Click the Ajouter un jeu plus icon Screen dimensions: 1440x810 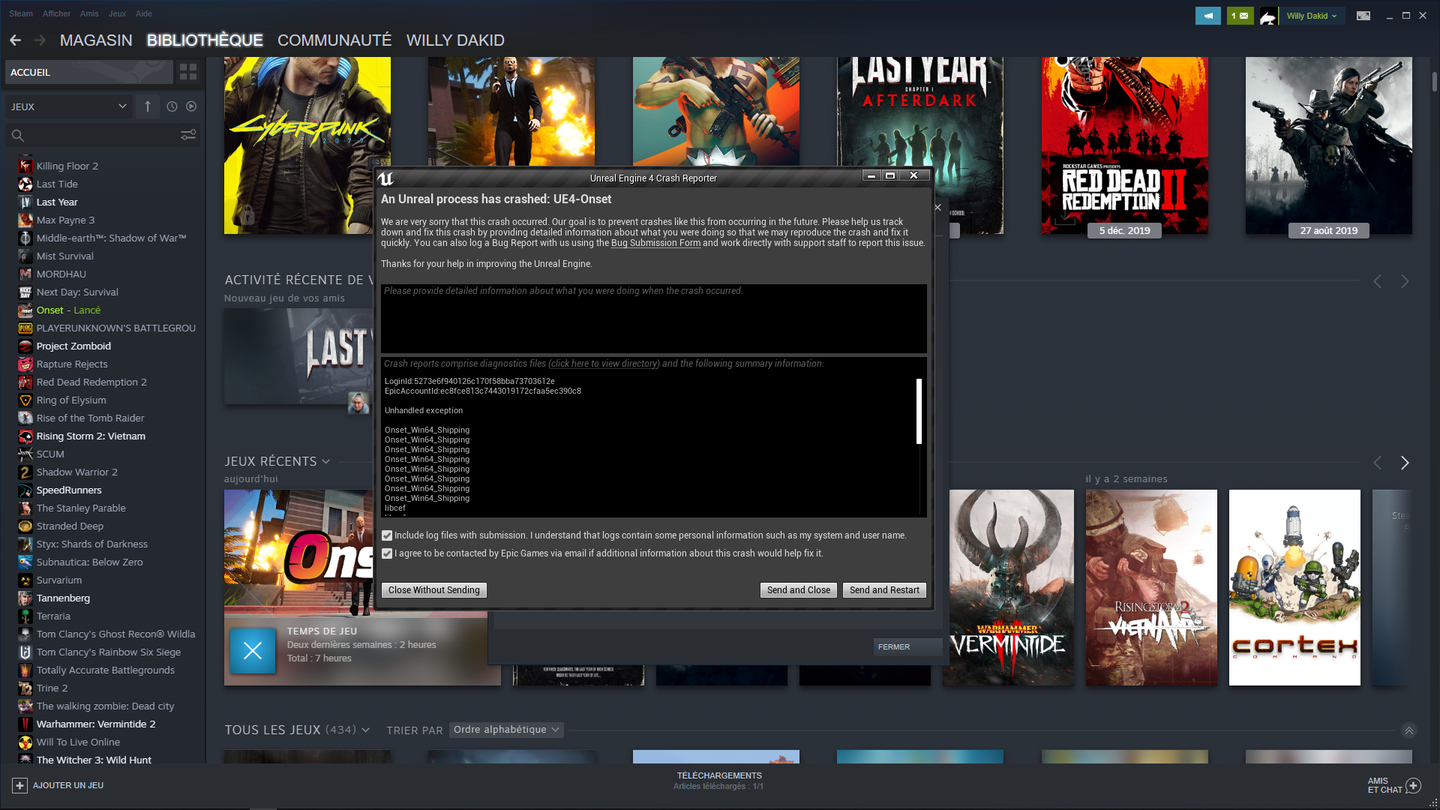tap(19, 785)
